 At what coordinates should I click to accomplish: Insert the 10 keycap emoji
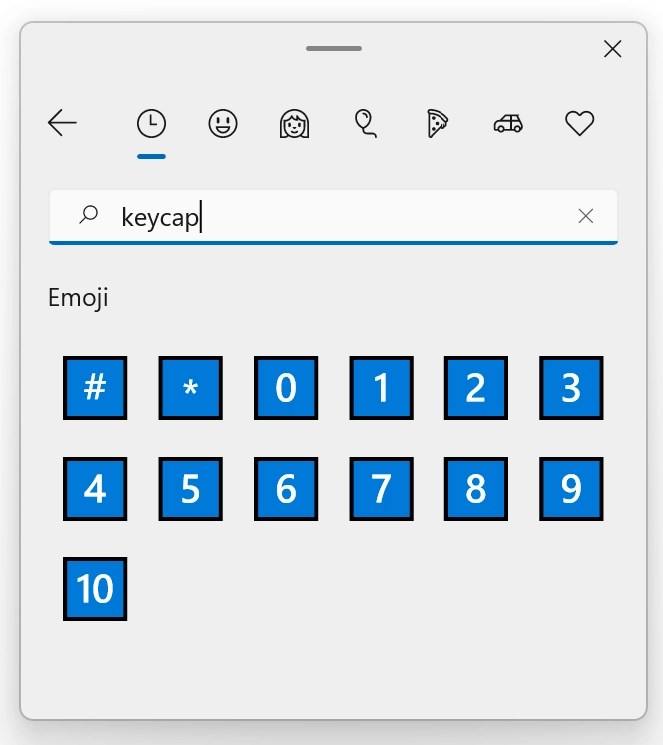pyautogui.click(x=95, y=589)
